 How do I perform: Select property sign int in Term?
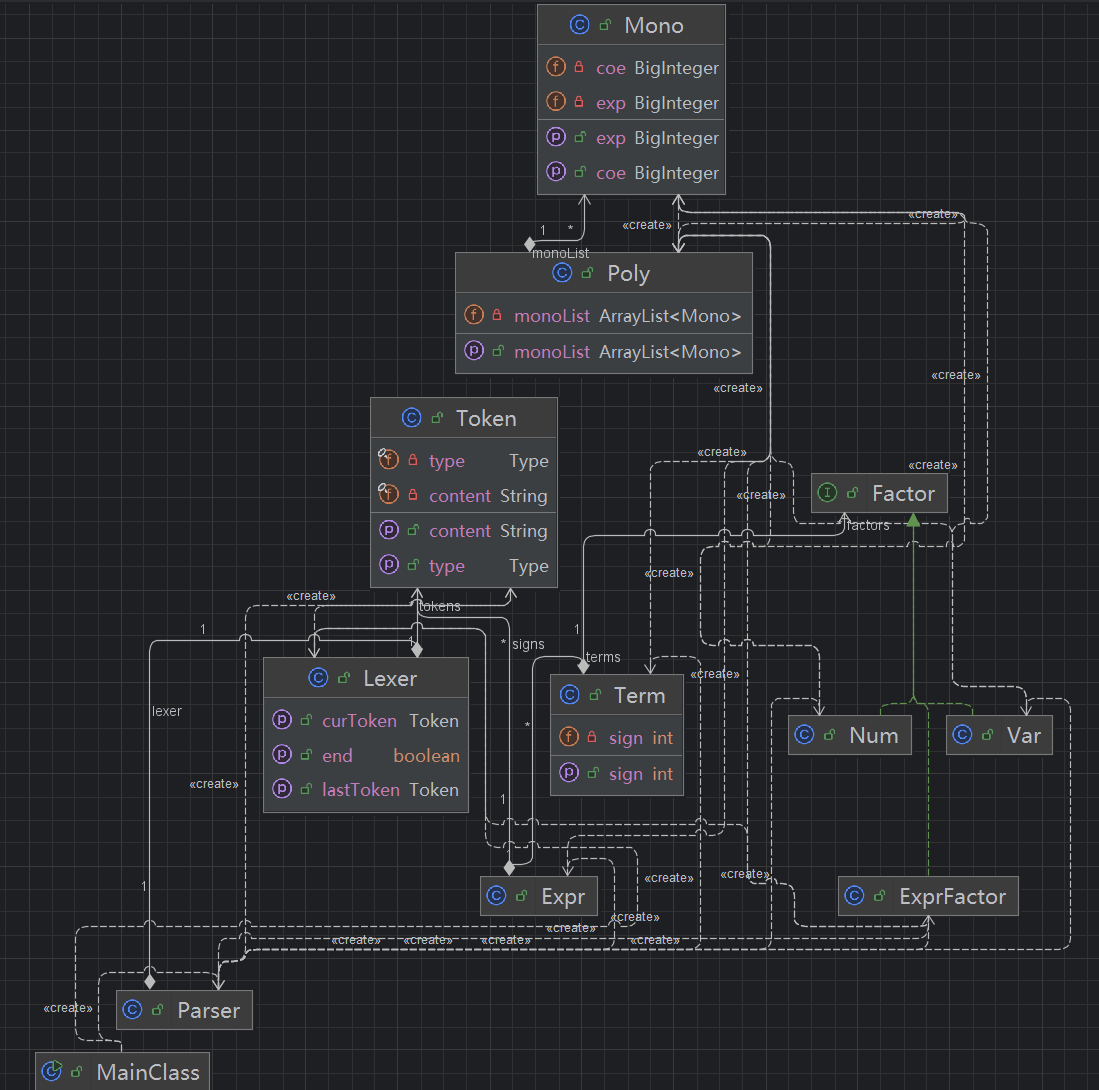[x=616, y=774]
